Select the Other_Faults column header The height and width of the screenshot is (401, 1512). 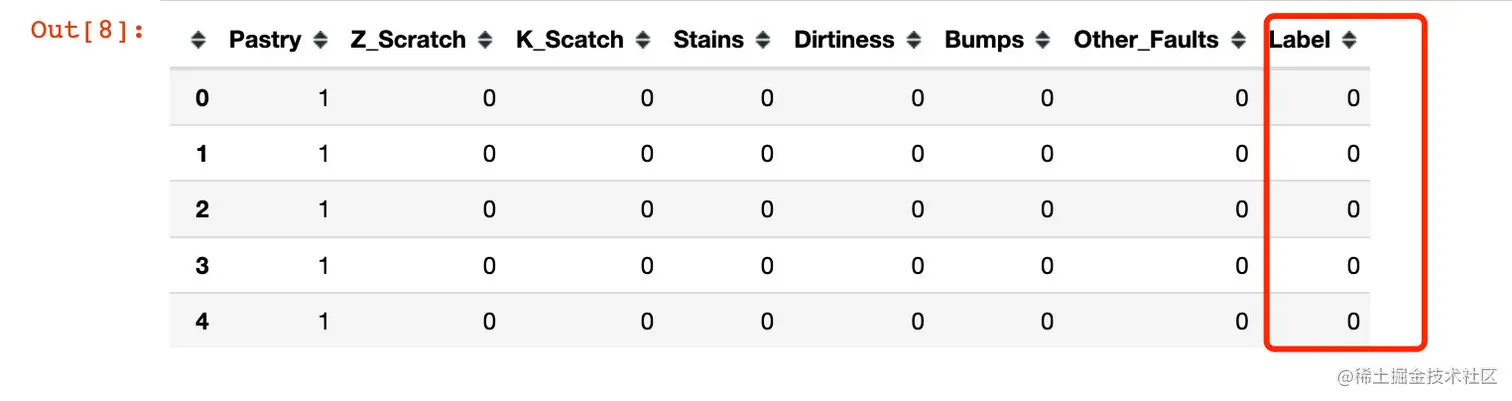pos(1146,41)
